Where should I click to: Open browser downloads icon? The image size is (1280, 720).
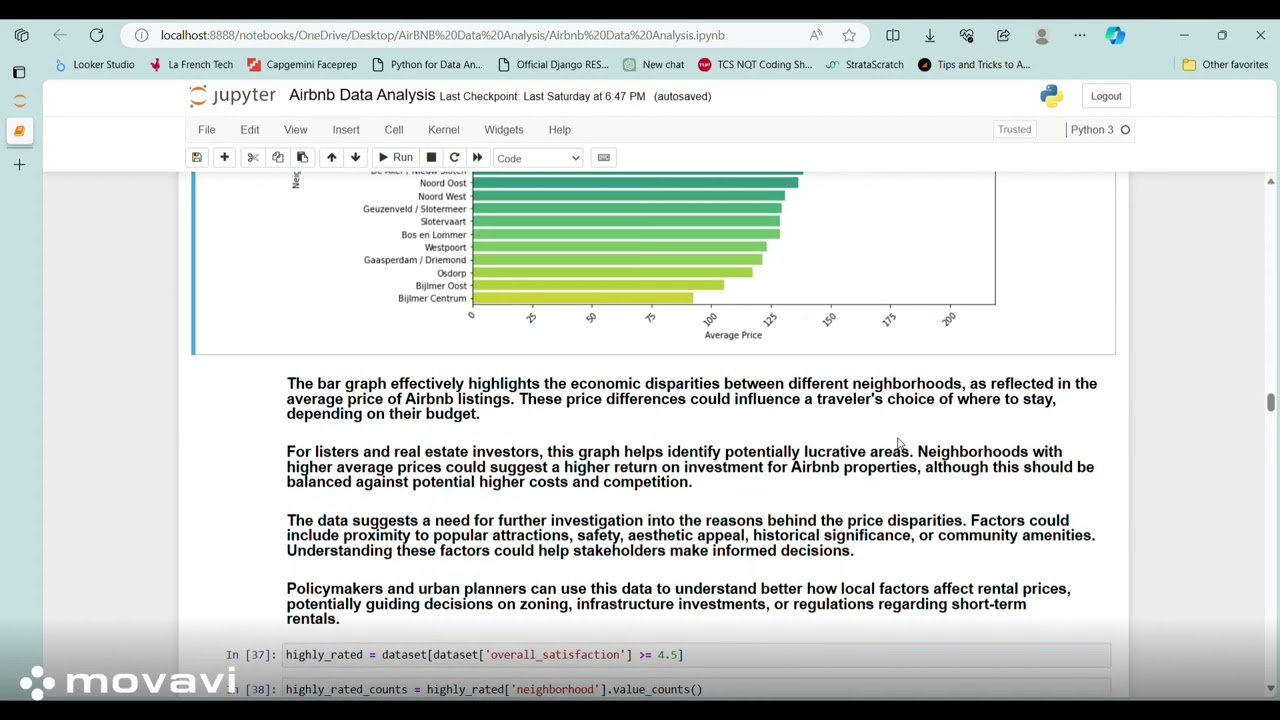930,35
